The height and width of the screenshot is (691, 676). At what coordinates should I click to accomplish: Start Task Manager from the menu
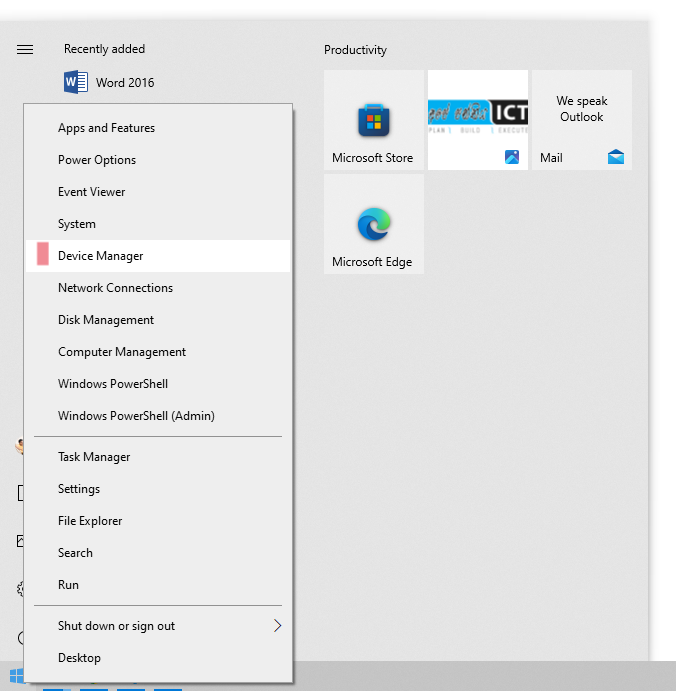[x=94, y=457]
